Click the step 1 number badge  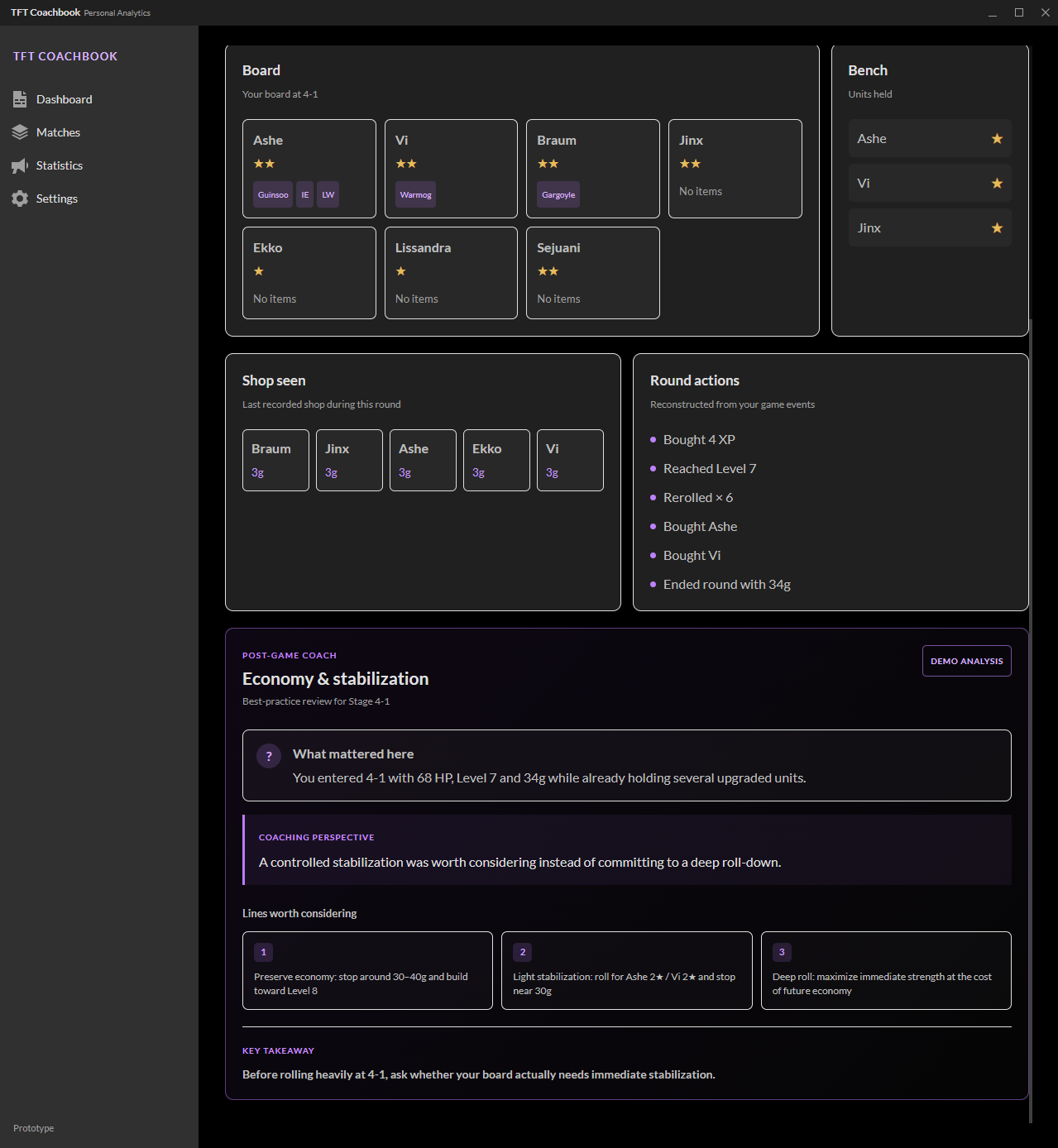pos(263,952)
